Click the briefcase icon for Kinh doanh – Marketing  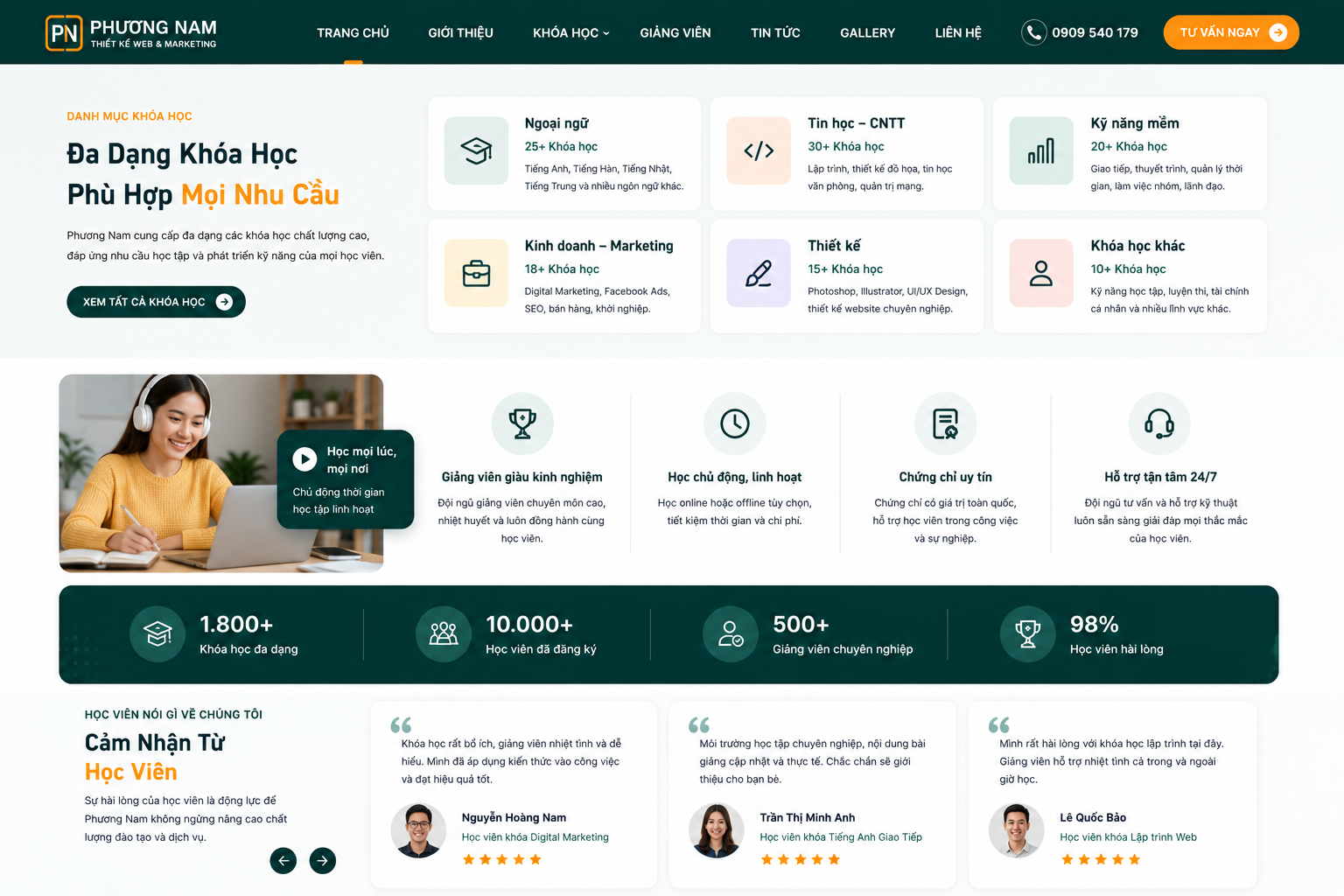476,273
